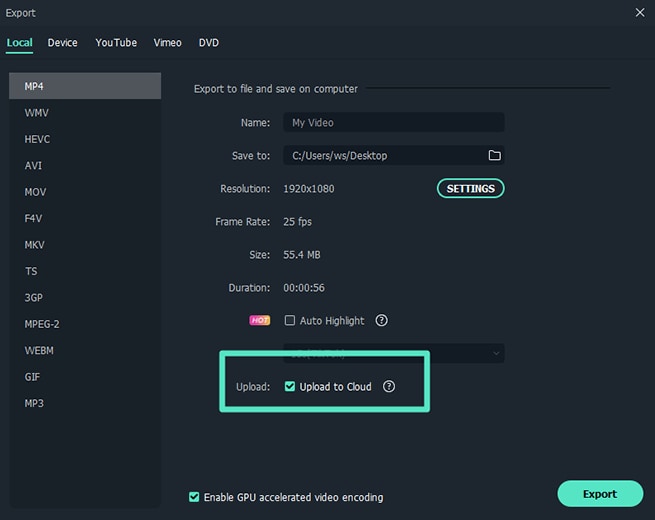Viewport: 655px width, 520px height.
Task: Enable the Auto Highlight checkbox
Action: click(x=290, y=321)
